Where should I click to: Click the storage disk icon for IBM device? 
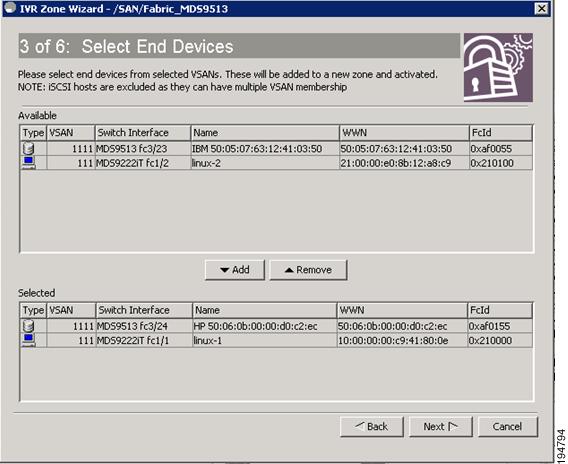[x=28, y=149]
